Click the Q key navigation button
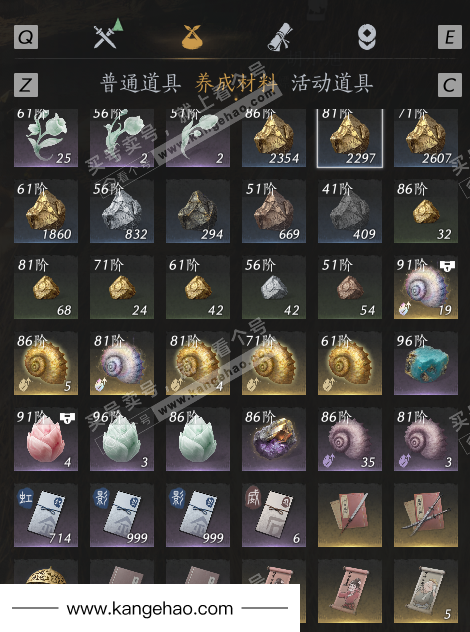The height and width of the screenshot is (632, 470). click(x=26, y=37)
